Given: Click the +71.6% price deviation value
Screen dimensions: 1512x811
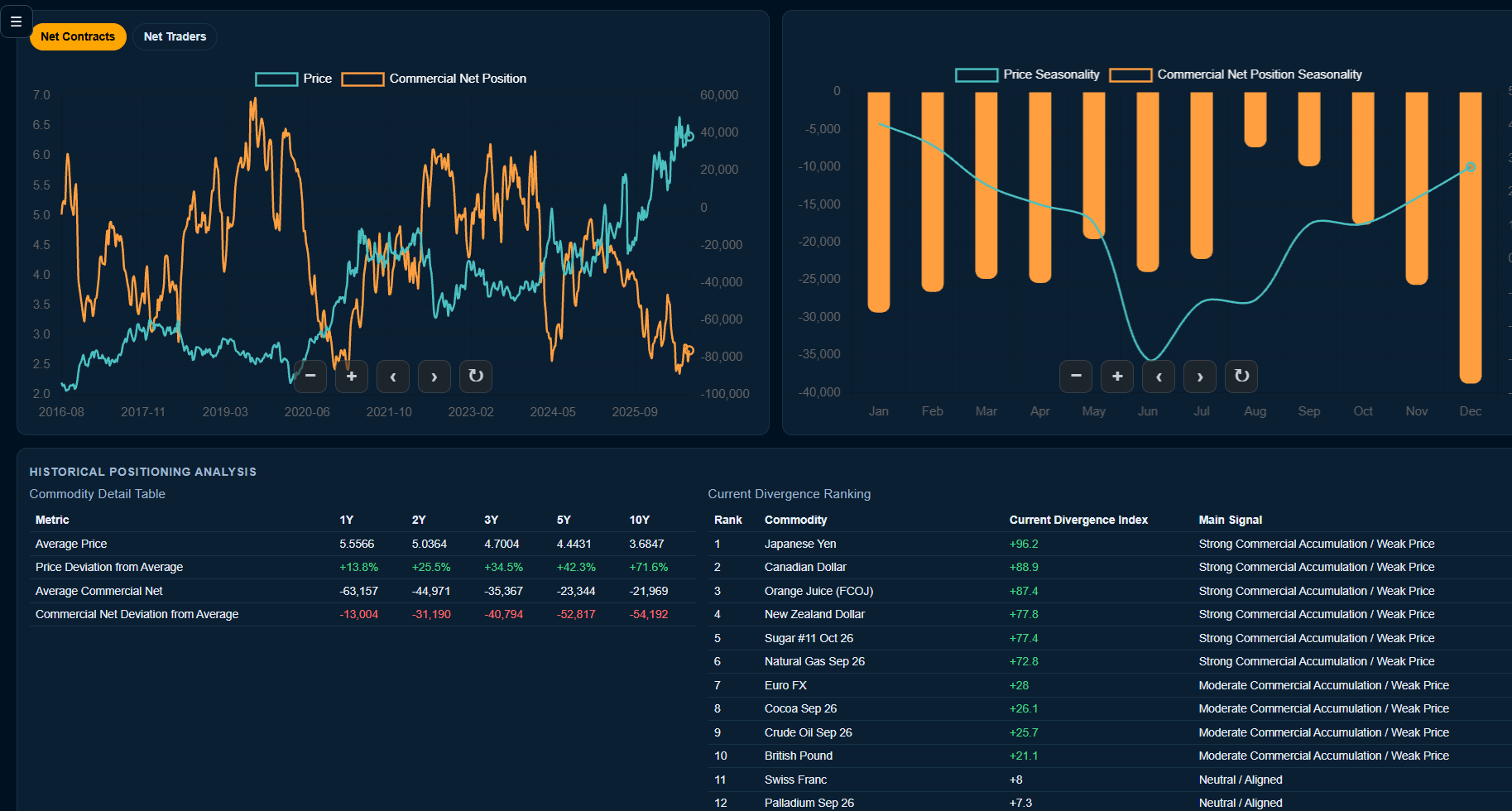Looking at the screenshot, I should click(x=648, y=567).
